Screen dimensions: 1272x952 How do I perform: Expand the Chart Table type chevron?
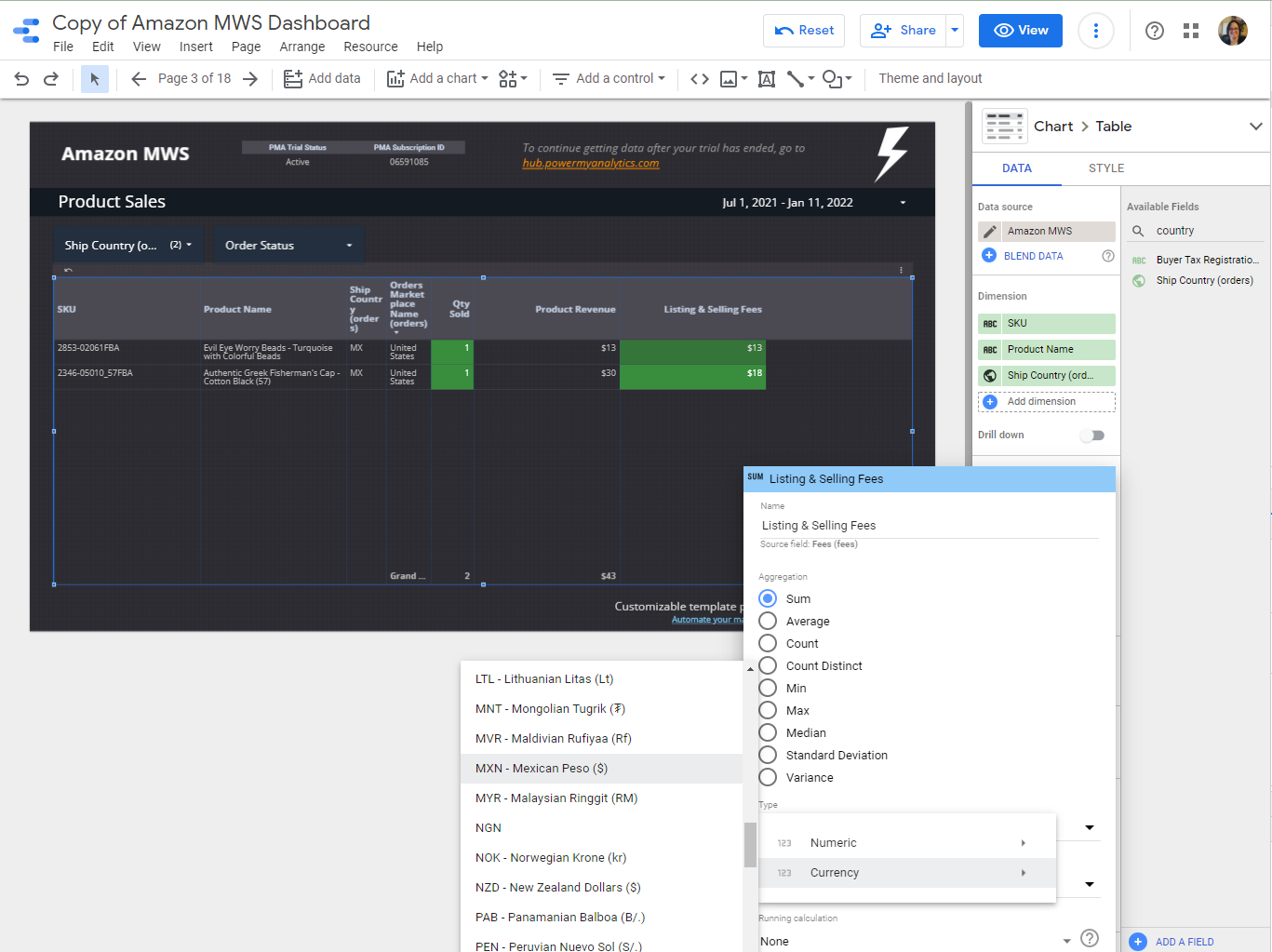[x=1255, y=127]
